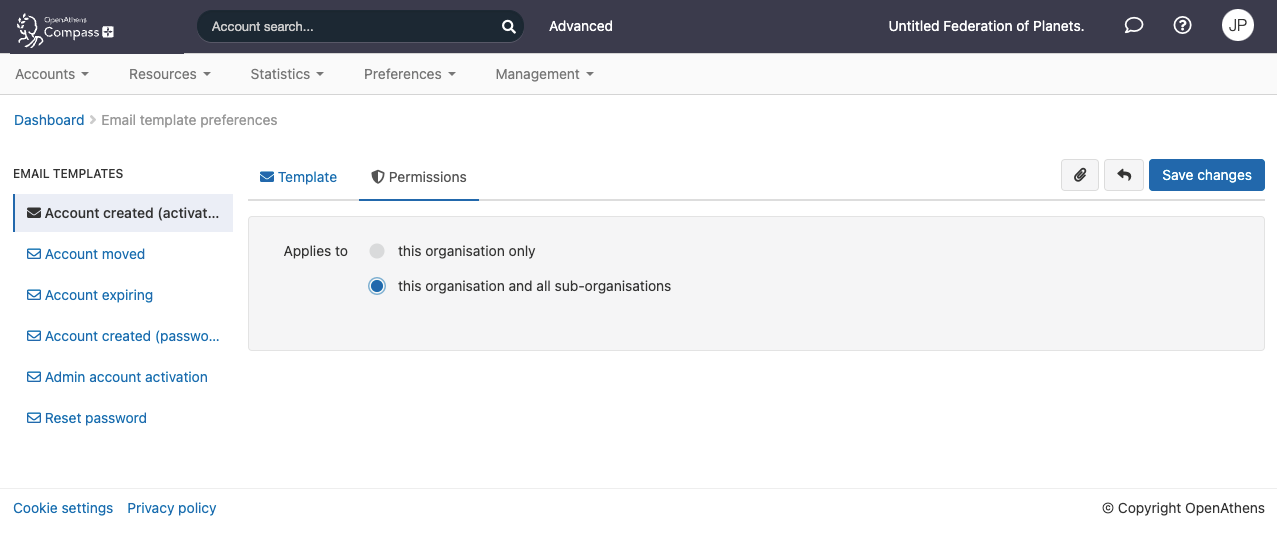
Task: Go to Dashboard breadcrumb link
Action: 49,120
